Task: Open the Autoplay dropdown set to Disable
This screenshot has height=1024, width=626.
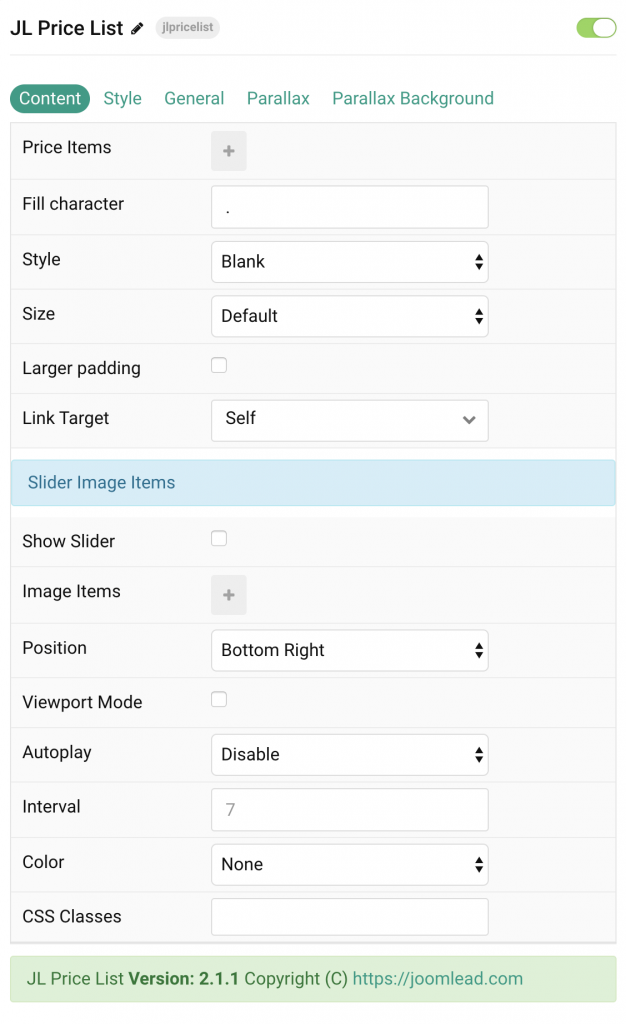Action: pyautogui.click(x=349, y=754)
